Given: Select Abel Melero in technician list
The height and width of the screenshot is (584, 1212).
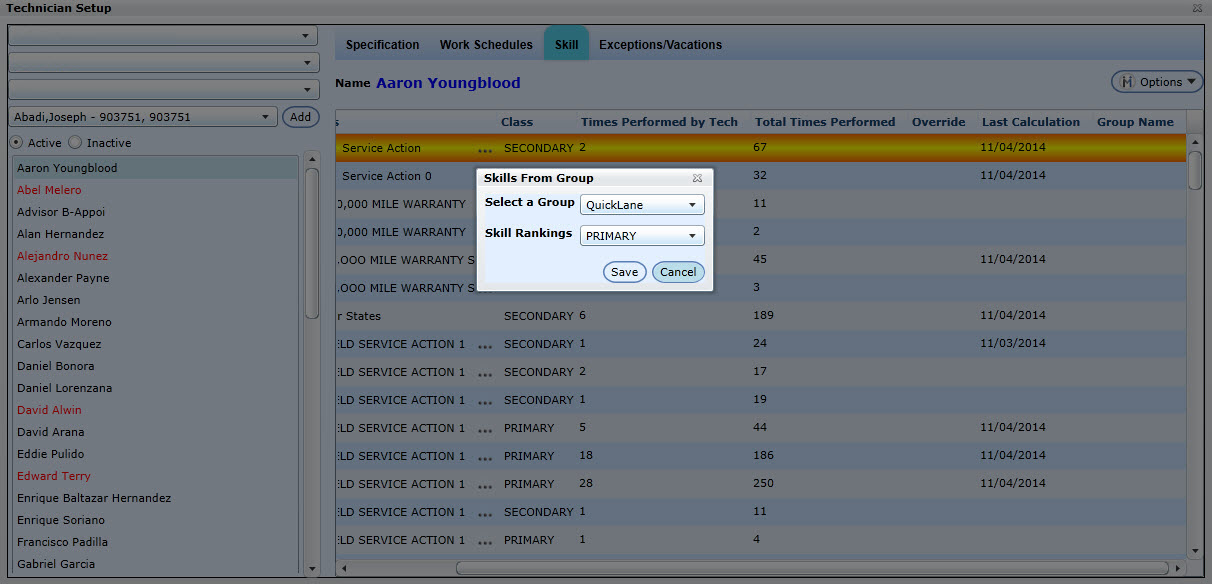Looking at the screenshot, I should 49,190.
